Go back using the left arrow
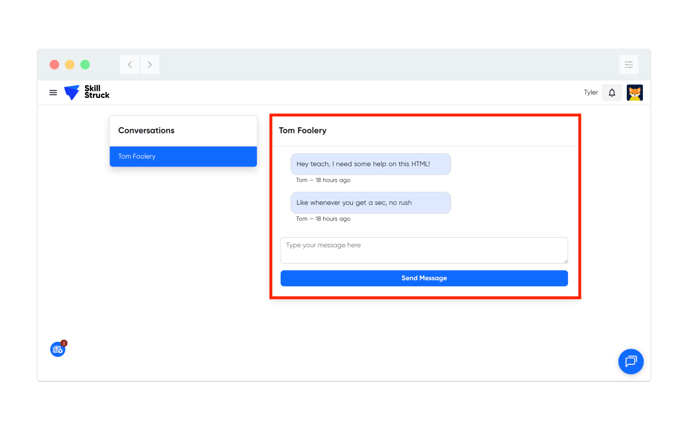 click(130, 65)
